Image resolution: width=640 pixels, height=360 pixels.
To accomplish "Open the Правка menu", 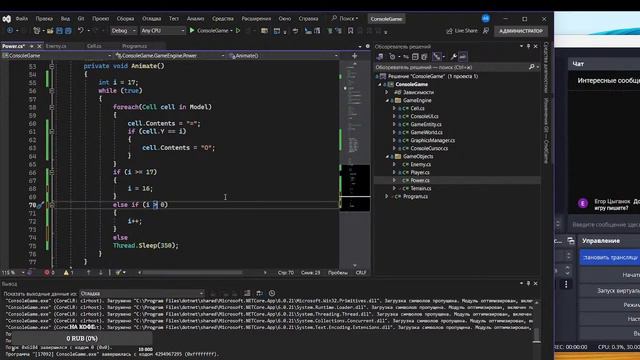I will (x=44, y=19).
